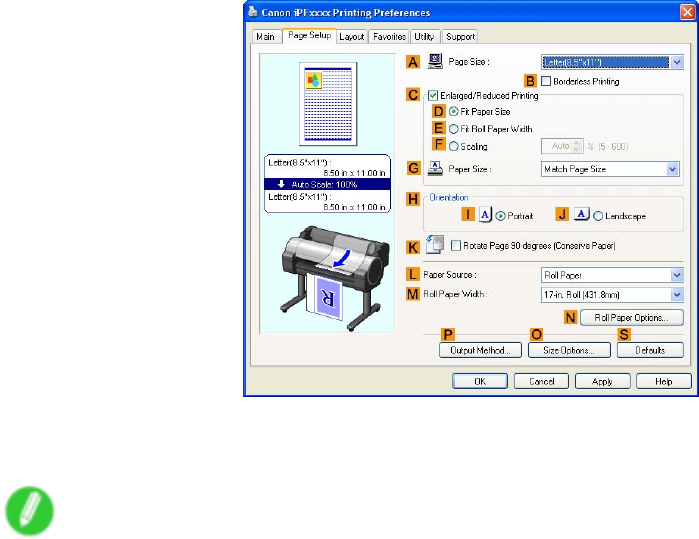Choose the Scaling radio button
Screen dimensions: 699x539
(453, 146)
